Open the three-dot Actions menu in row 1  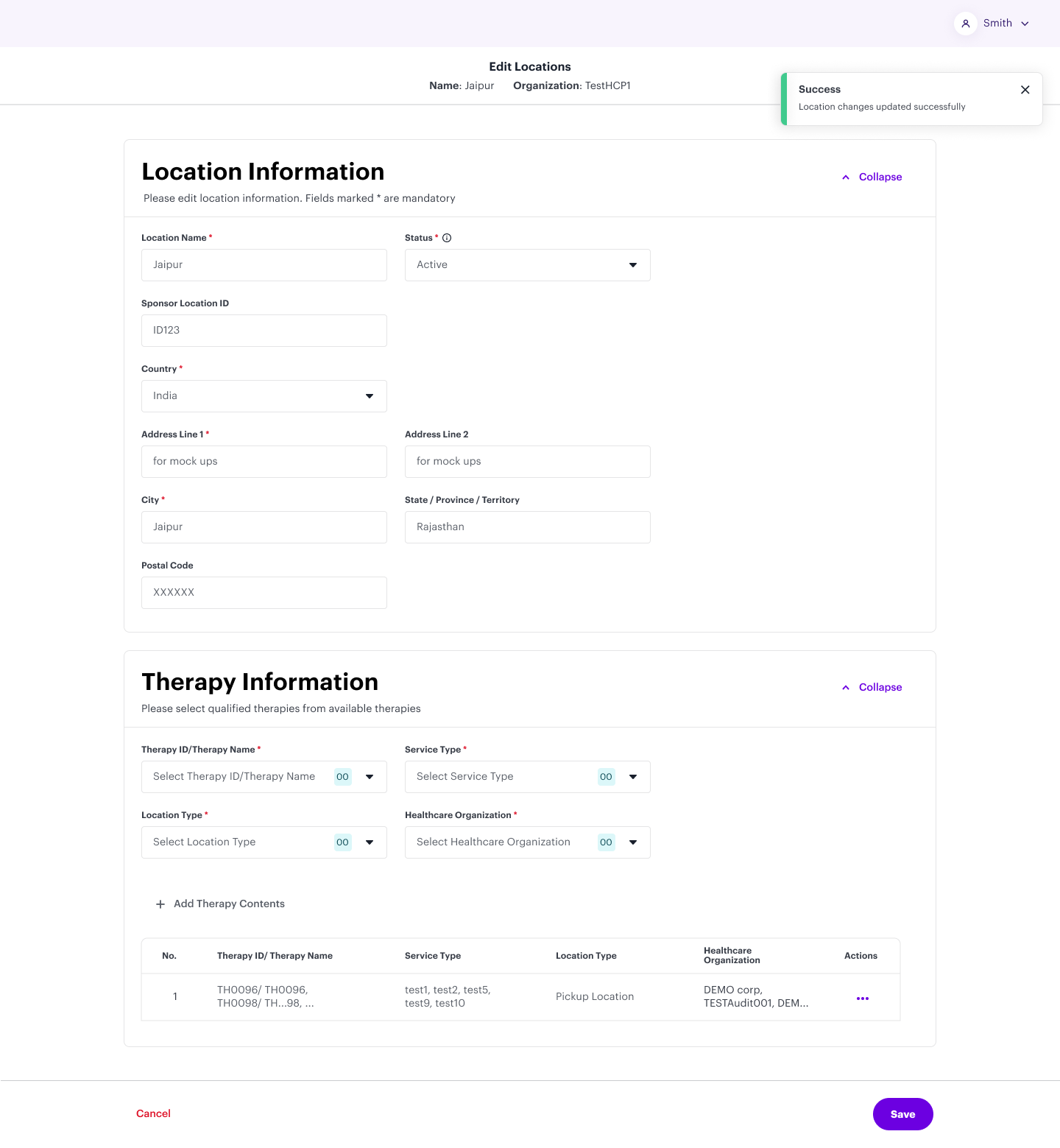[x=862, y=999]
